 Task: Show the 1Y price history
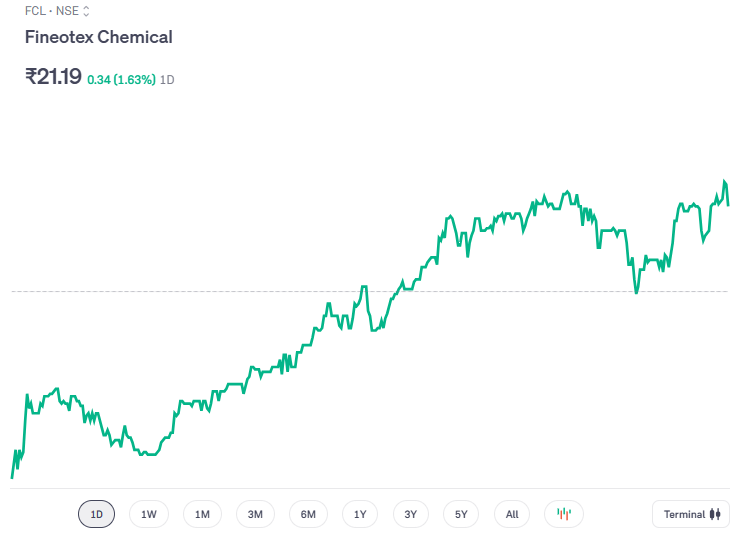coord(360,514)
